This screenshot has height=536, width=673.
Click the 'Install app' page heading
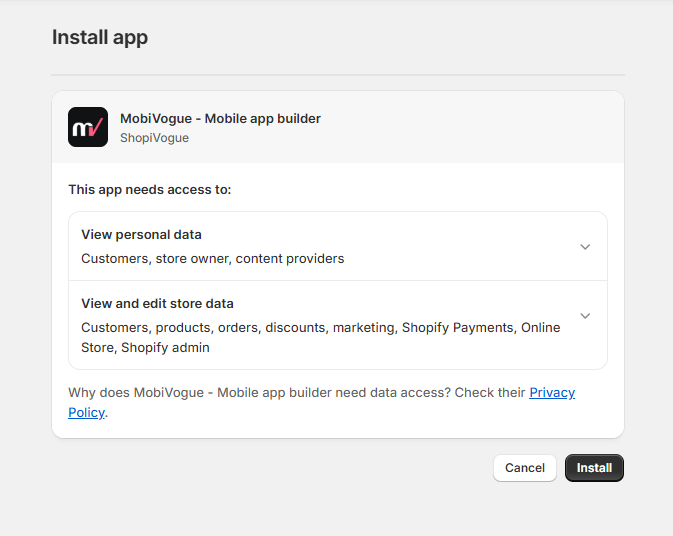point(100,37)
